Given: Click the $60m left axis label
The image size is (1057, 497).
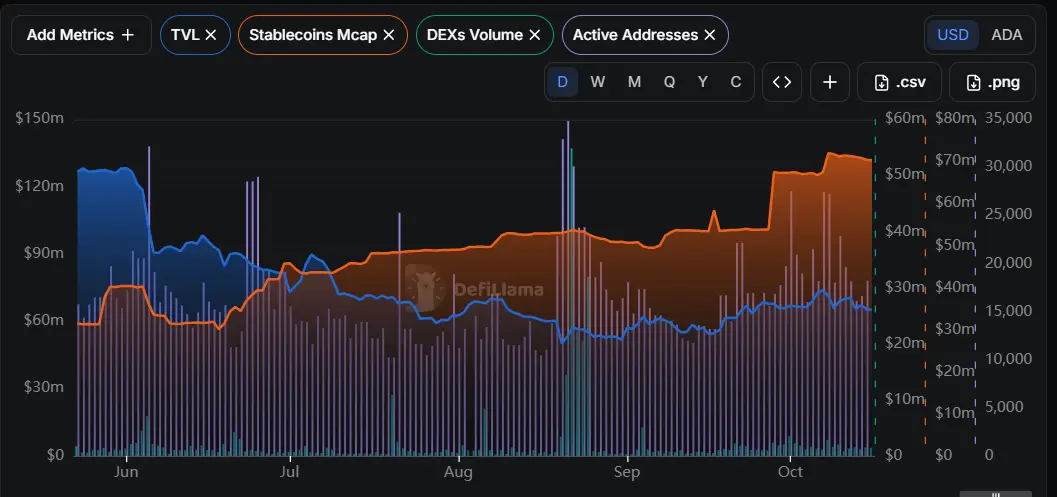Looking at the screenshot, I should pos(44,320).
